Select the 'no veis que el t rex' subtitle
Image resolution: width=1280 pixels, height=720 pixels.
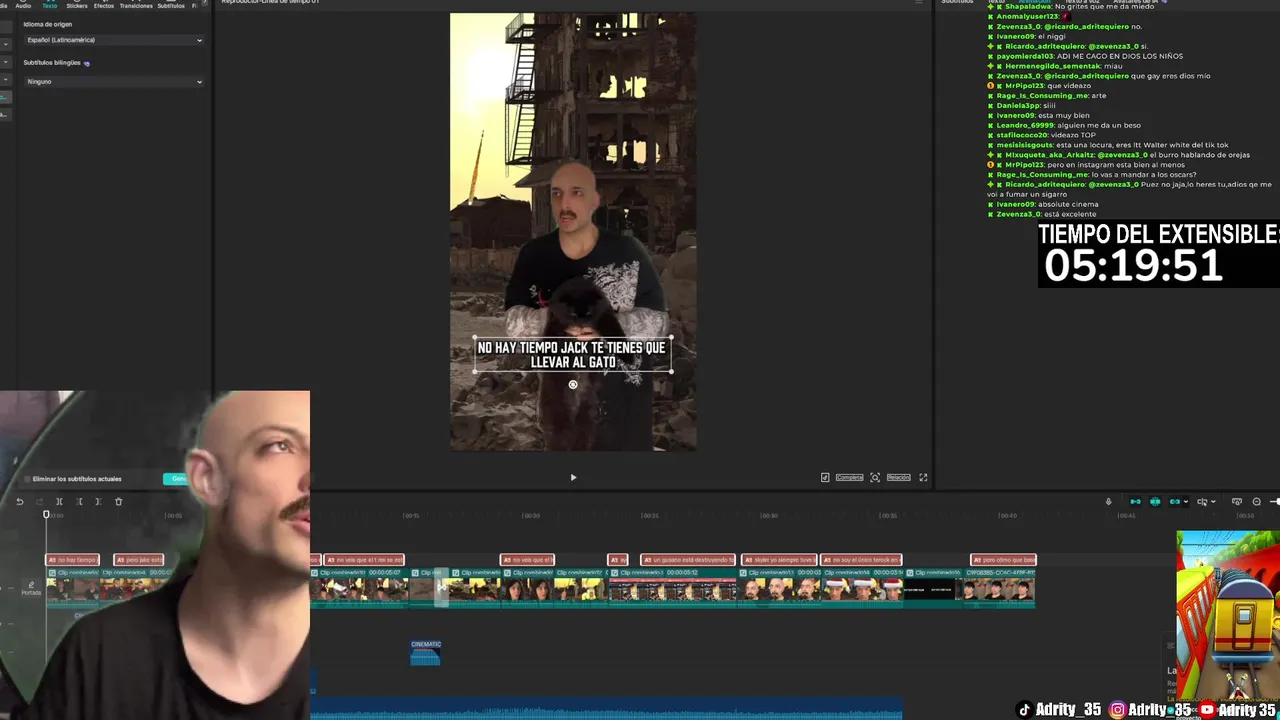364,560
